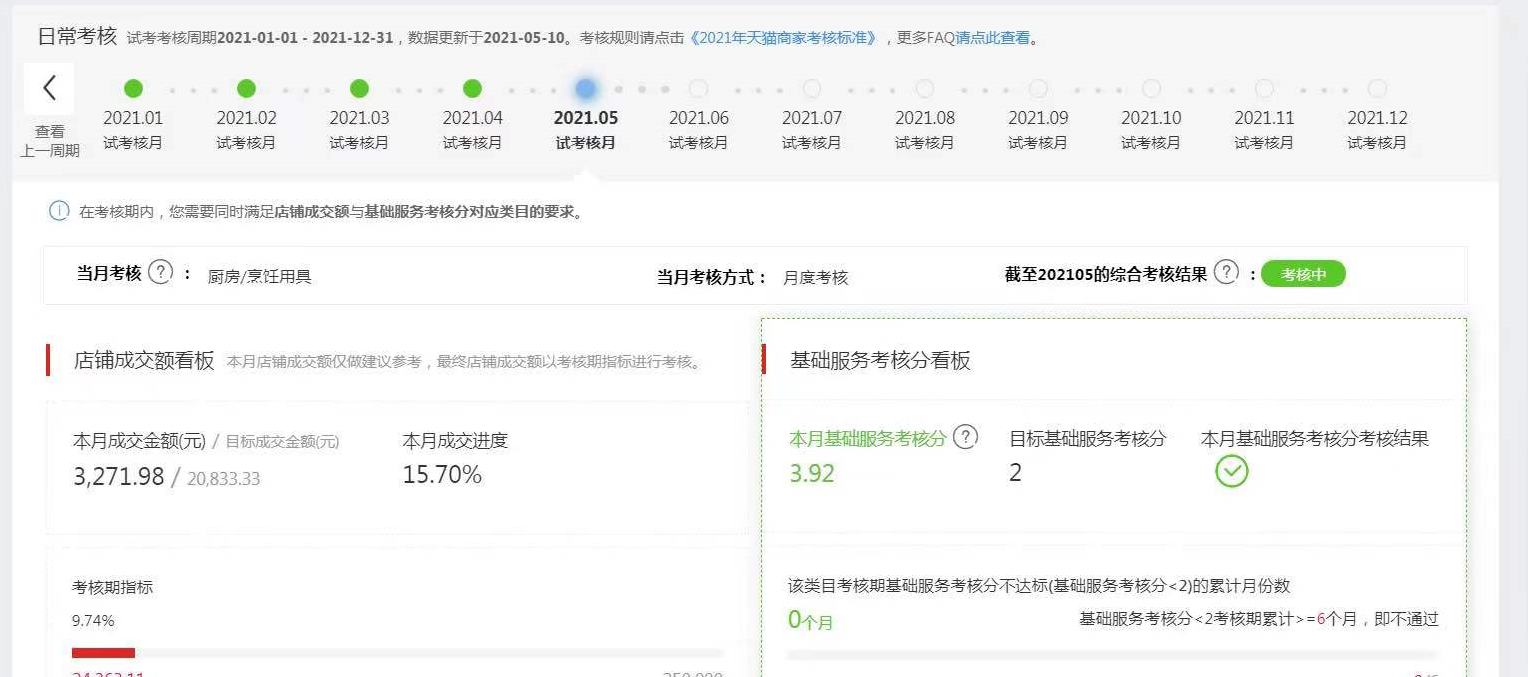This screenshot has height=677, width=1528.
Task: Click the 厨房/烹饪用具 category text
Action: [260, 276]
